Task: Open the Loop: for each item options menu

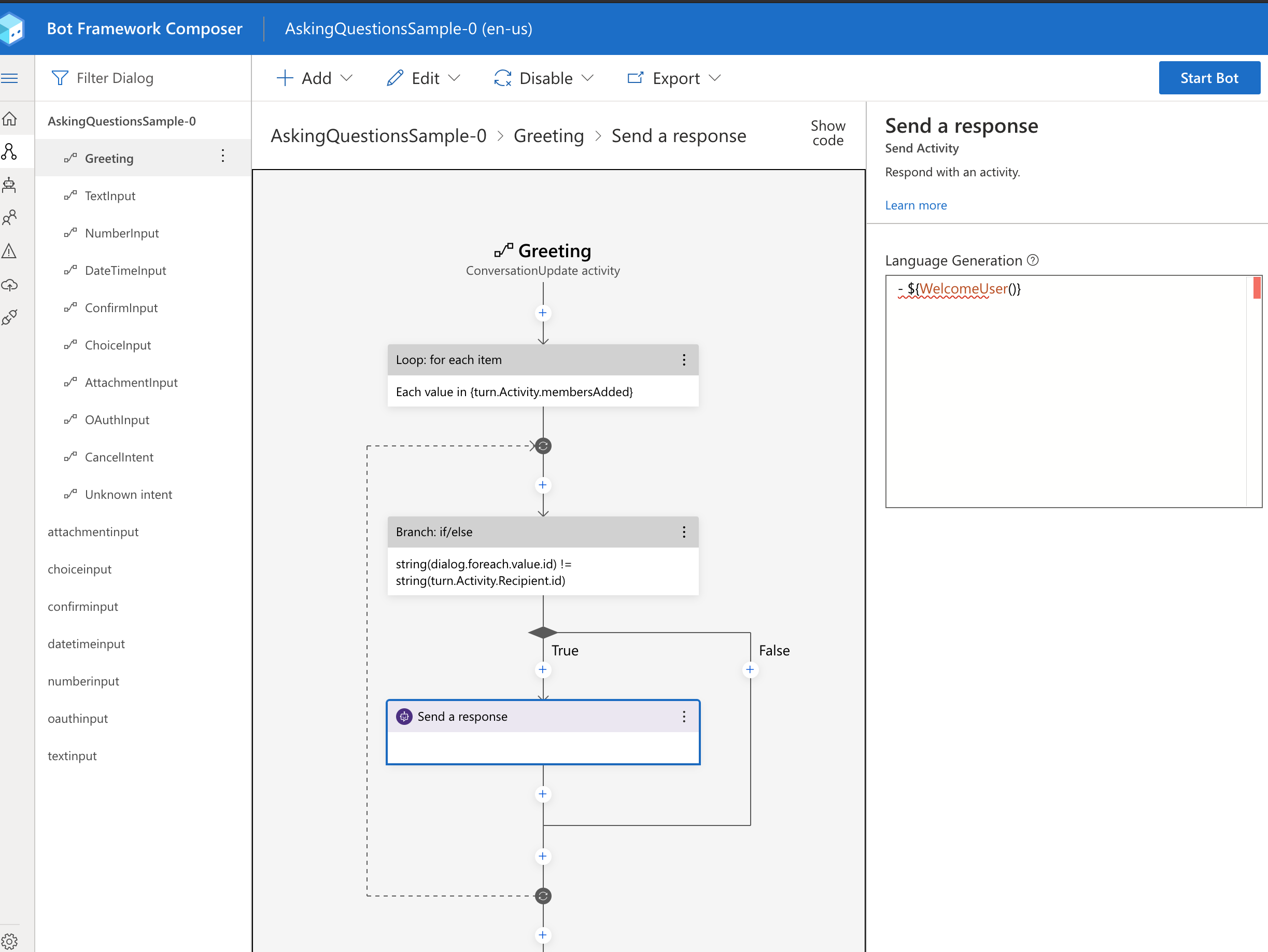Action: click(684, 359)
